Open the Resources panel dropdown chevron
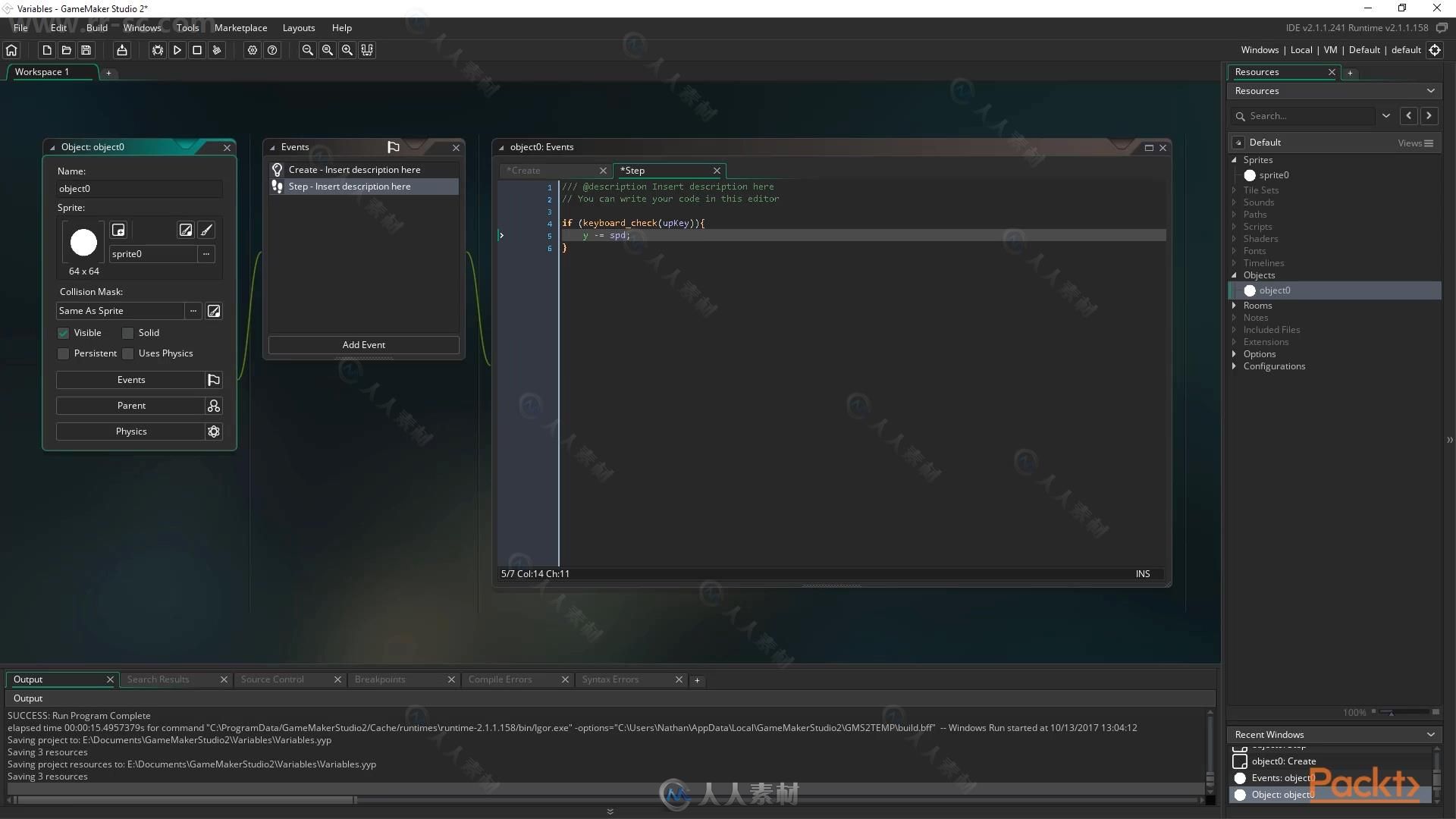The width and height of the screenshot is (1456, 819). pyautogui.click(x=1431, y=91)
